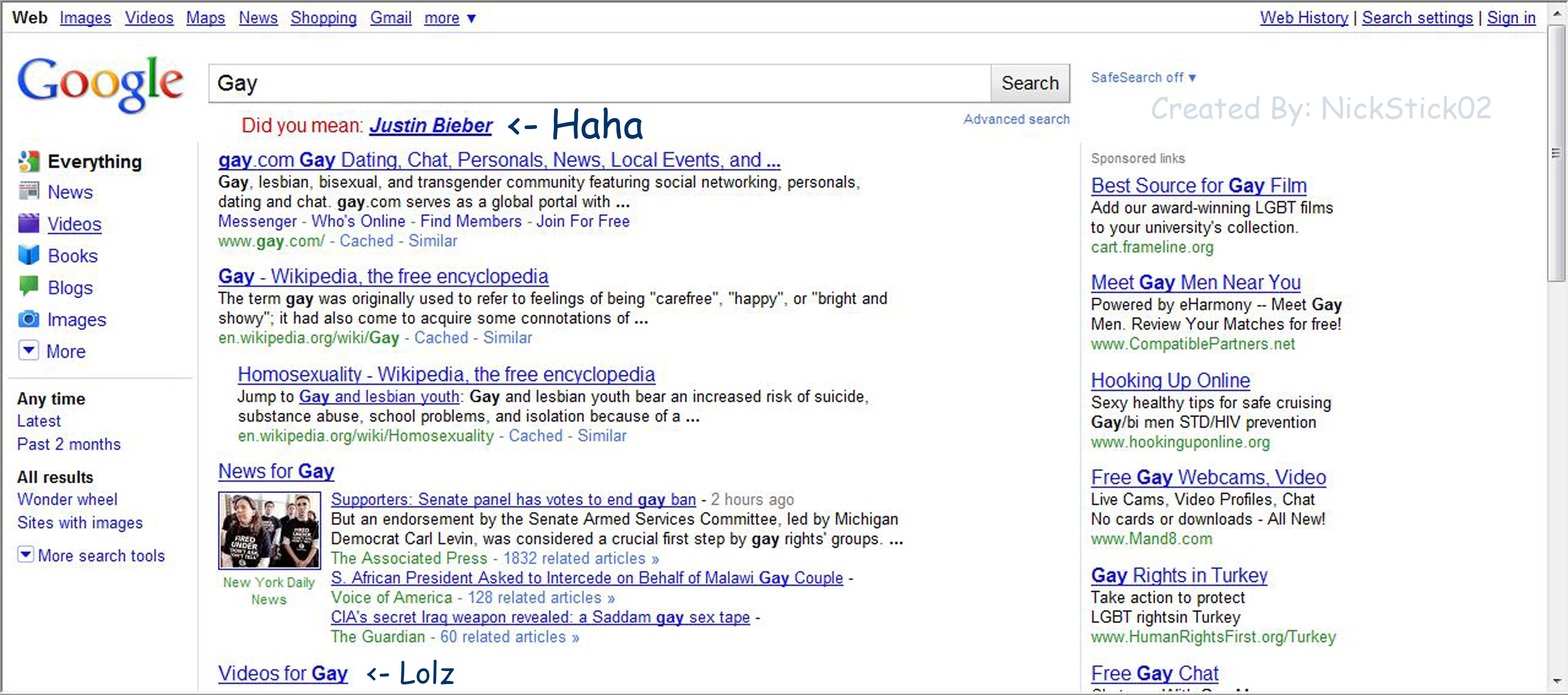The image size is (1568, 695).
Task: Open the Web History link
Action: tap(1304, 18)
